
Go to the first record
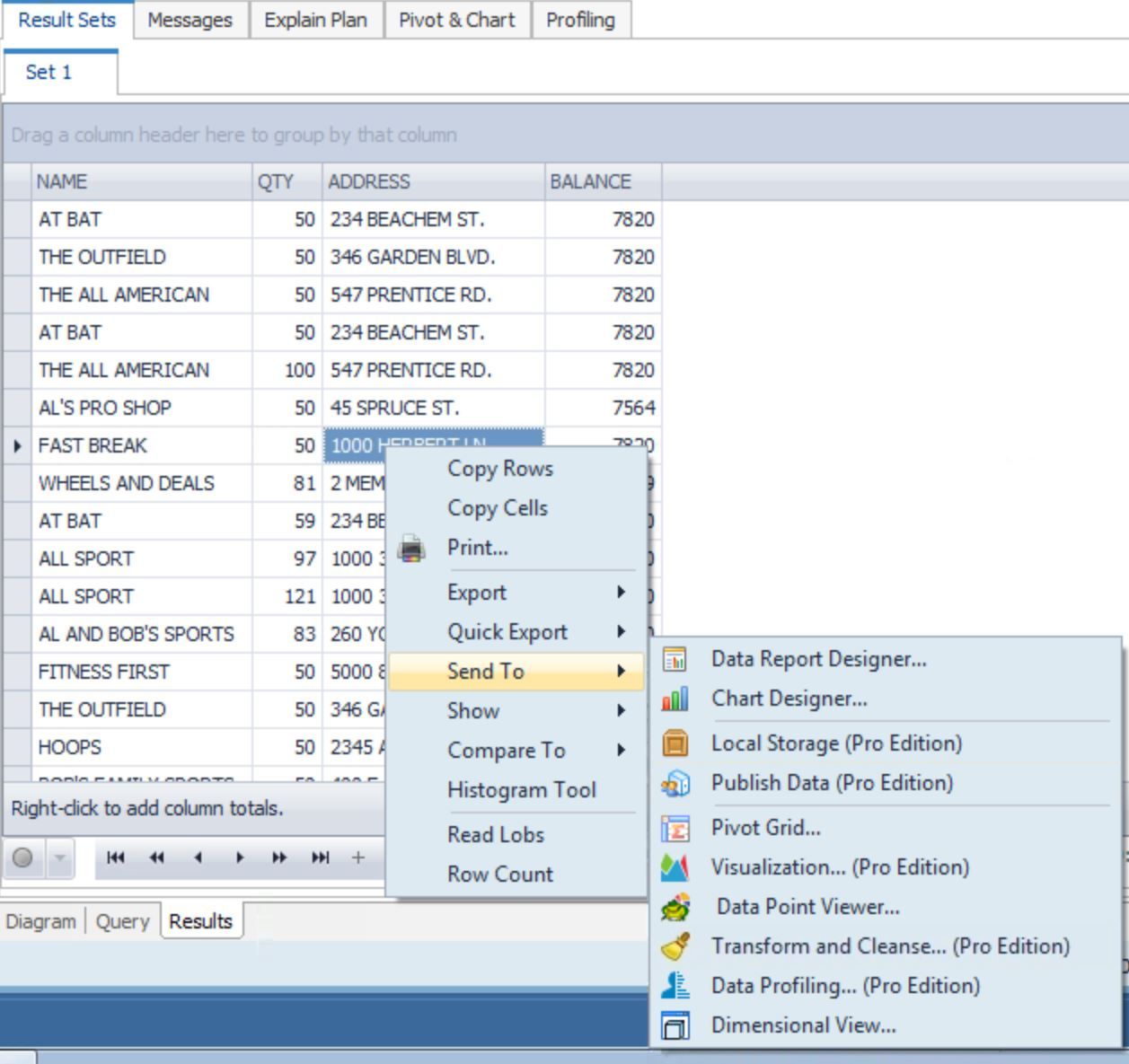pos(116,857)
